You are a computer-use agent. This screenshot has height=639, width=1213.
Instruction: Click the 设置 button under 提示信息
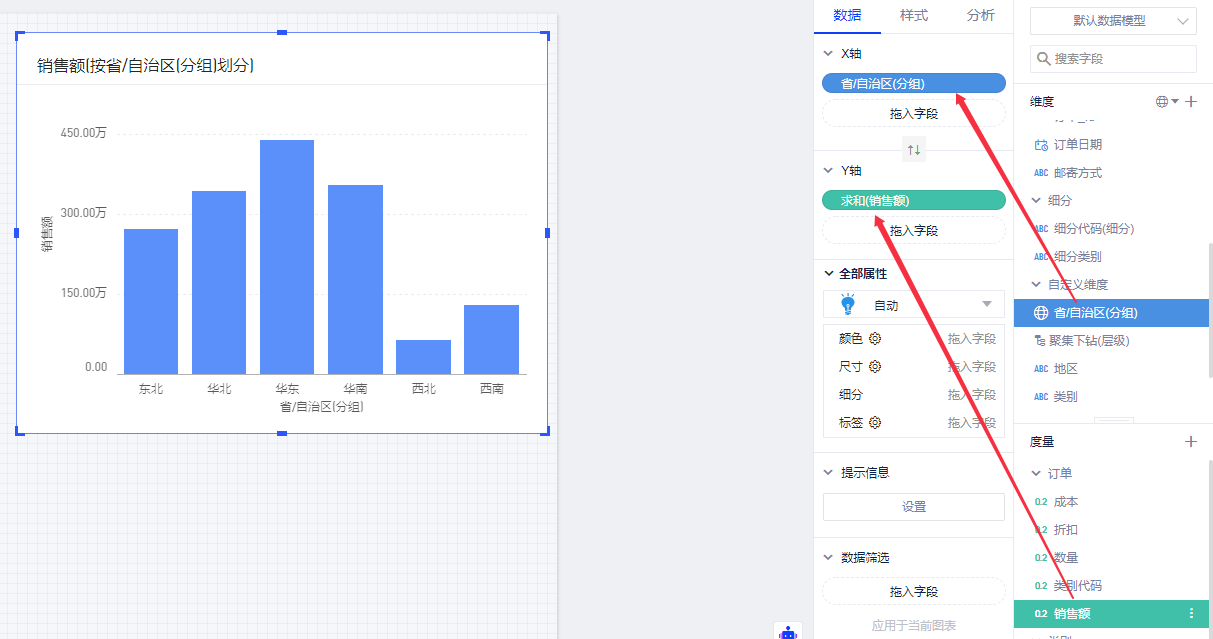(x=913, y=507)
